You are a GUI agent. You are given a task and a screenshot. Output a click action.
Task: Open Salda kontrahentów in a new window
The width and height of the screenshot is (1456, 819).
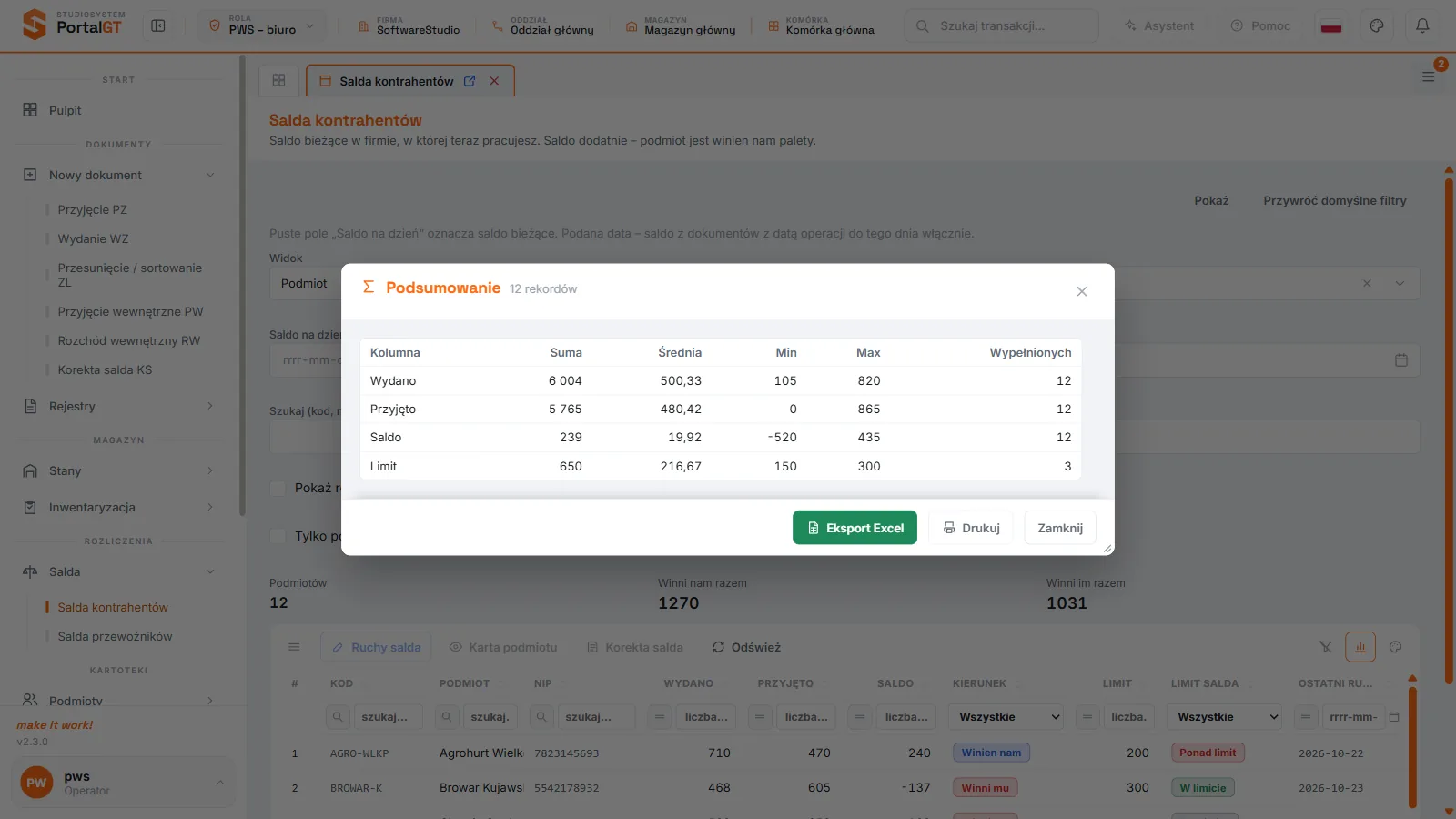tap(470, 81)
